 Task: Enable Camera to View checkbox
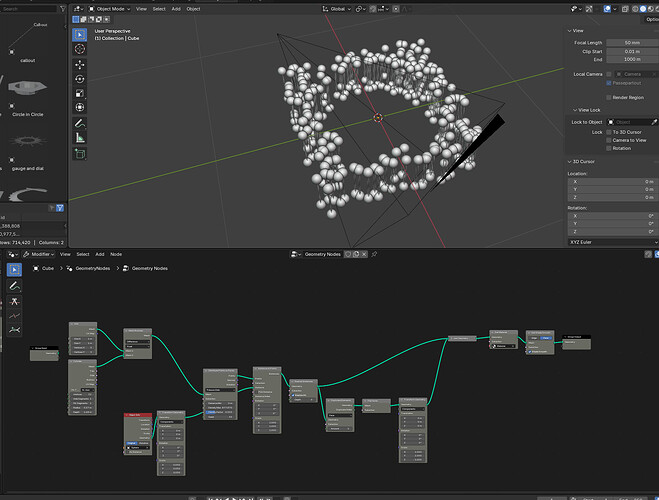click(x=609, y=140)
